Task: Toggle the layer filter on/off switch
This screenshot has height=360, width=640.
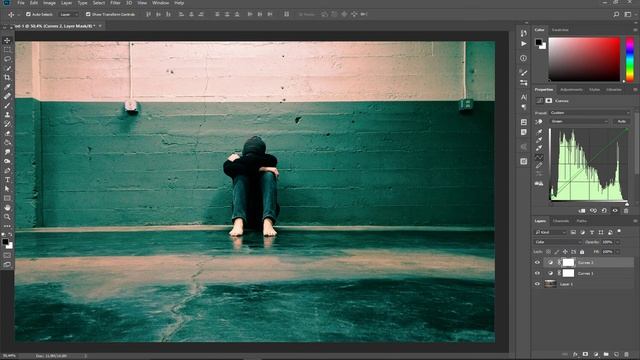Action: click(x=619, y=231)
